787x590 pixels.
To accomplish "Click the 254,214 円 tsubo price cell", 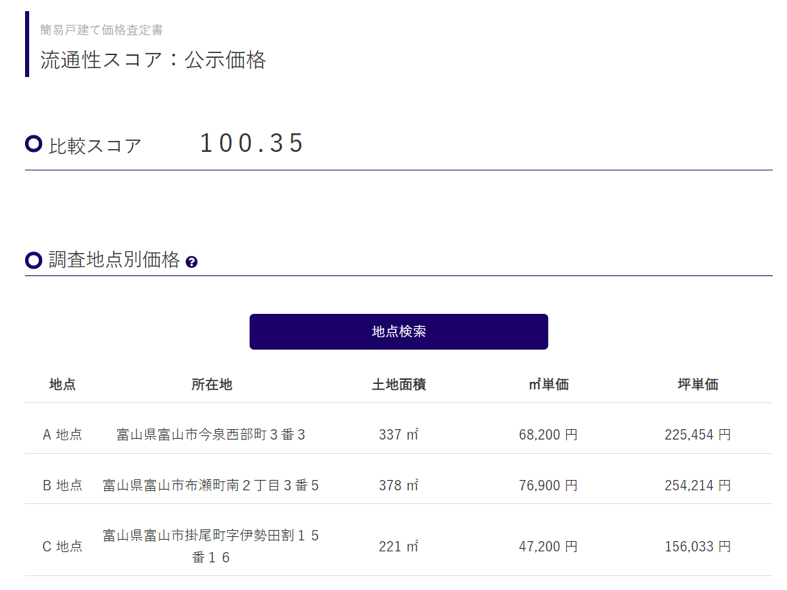I will coord(697,485).
